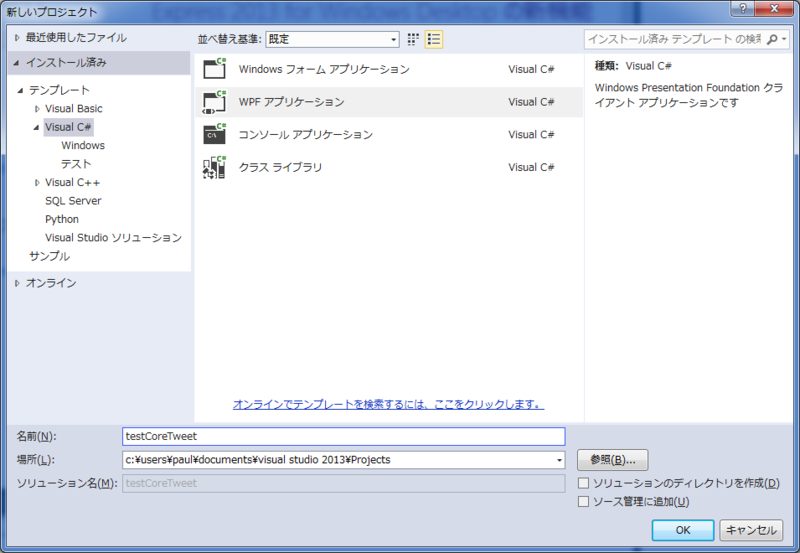Image resolution: width=800 pixels, height=553 pixels.
Task: Select the Windows フォーム アプリケーション template icon
Action: pos(214,69)
